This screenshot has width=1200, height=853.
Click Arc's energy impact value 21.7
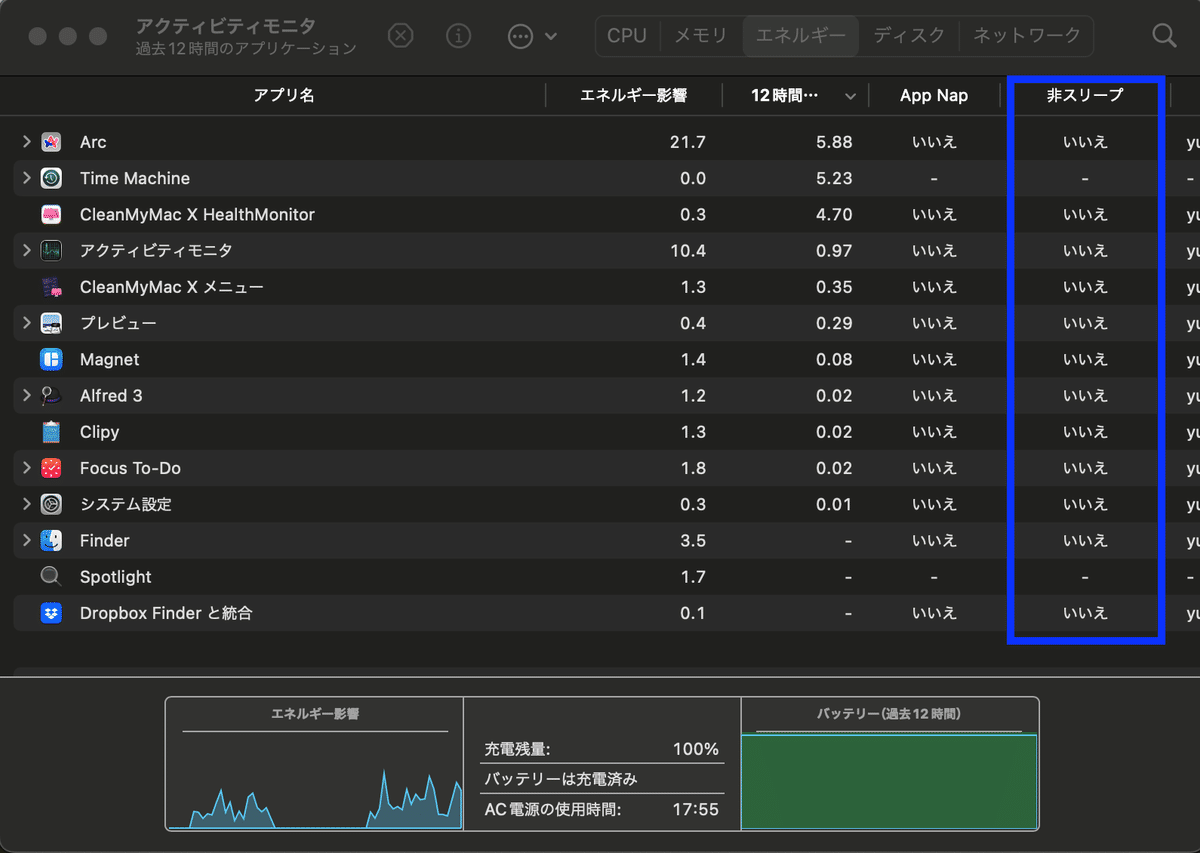[x=688, y=142]
